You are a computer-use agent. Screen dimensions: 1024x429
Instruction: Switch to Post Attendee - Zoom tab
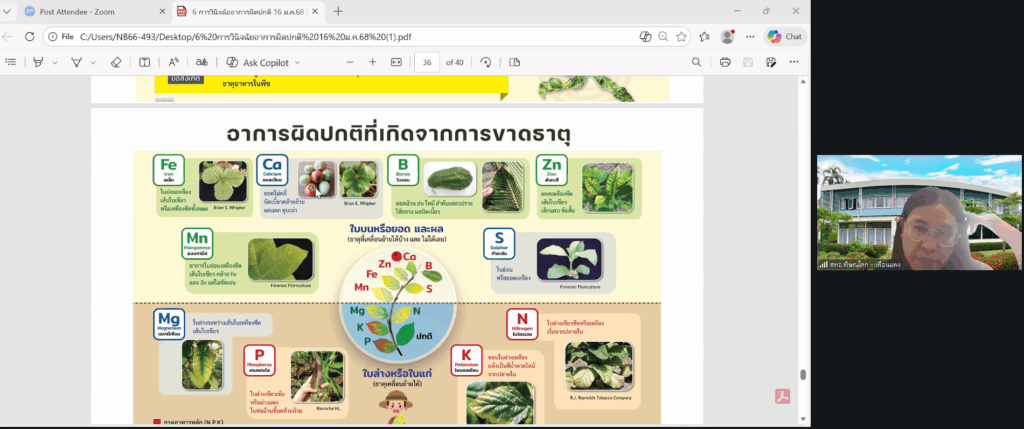(x=87, y=11)
